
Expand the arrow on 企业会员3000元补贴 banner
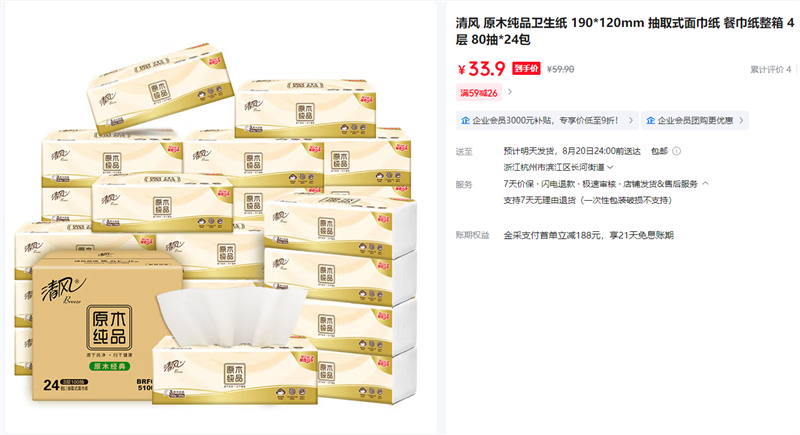click(631, 120)
